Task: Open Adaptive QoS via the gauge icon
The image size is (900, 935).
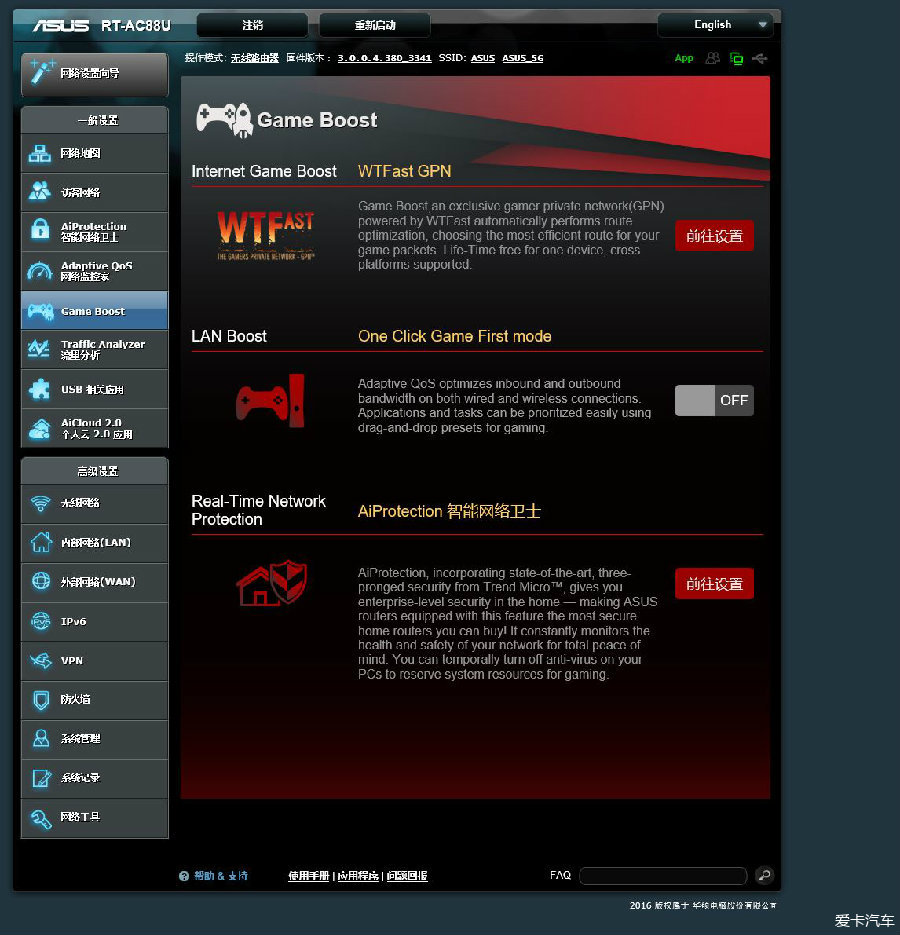Action: 40,271
